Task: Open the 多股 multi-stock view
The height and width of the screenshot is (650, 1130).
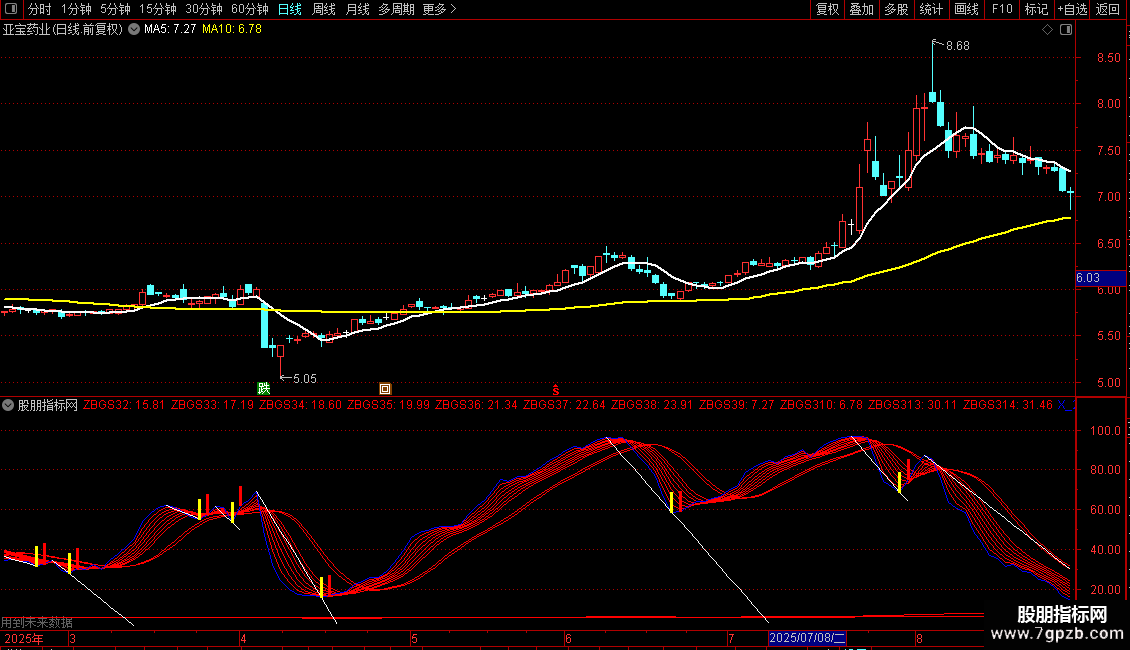Action: coord(896,9)
